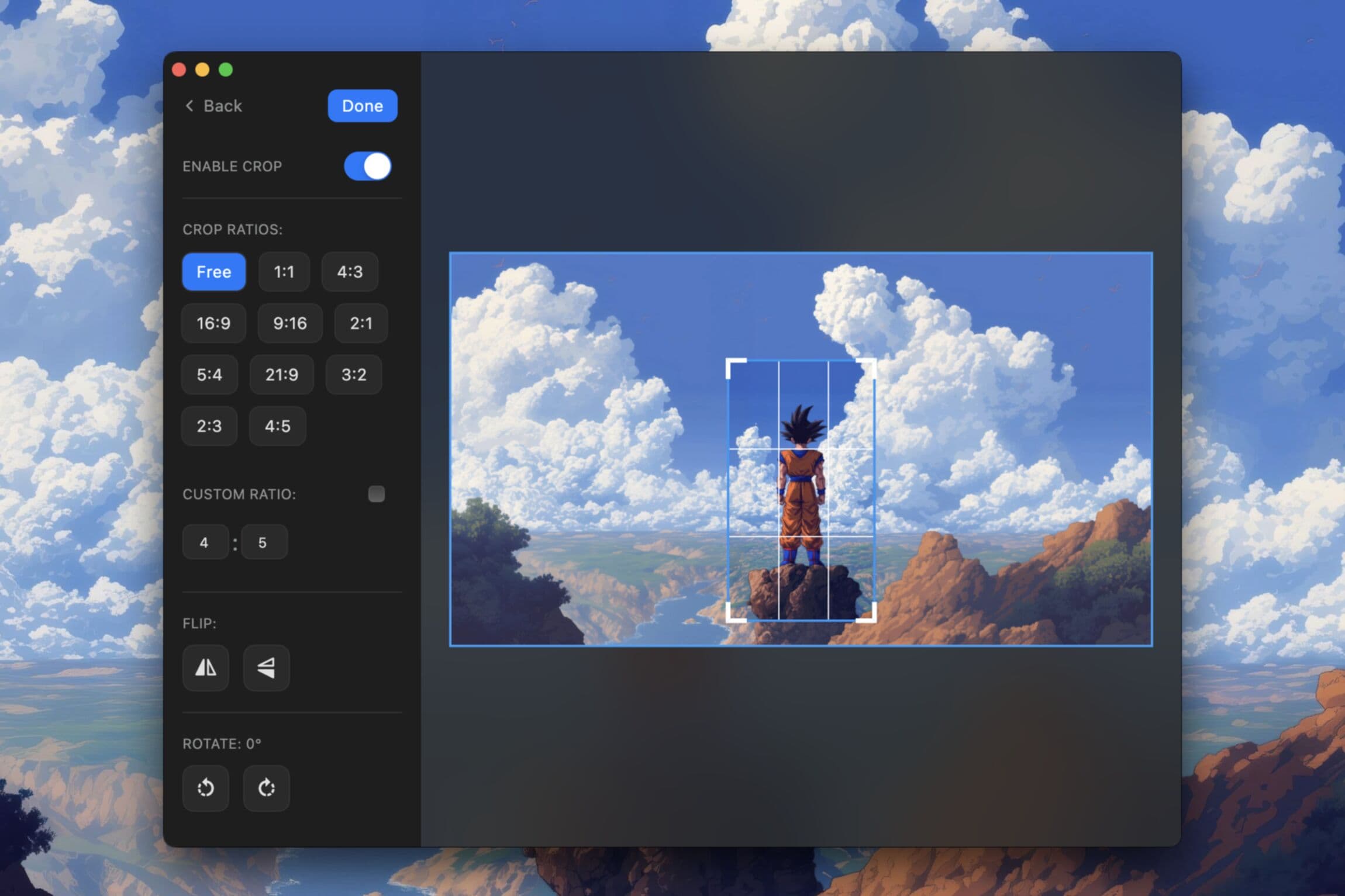The image size is (1345, 896).
Task: Click the back chevron arrow
Action: pos(189,106)
